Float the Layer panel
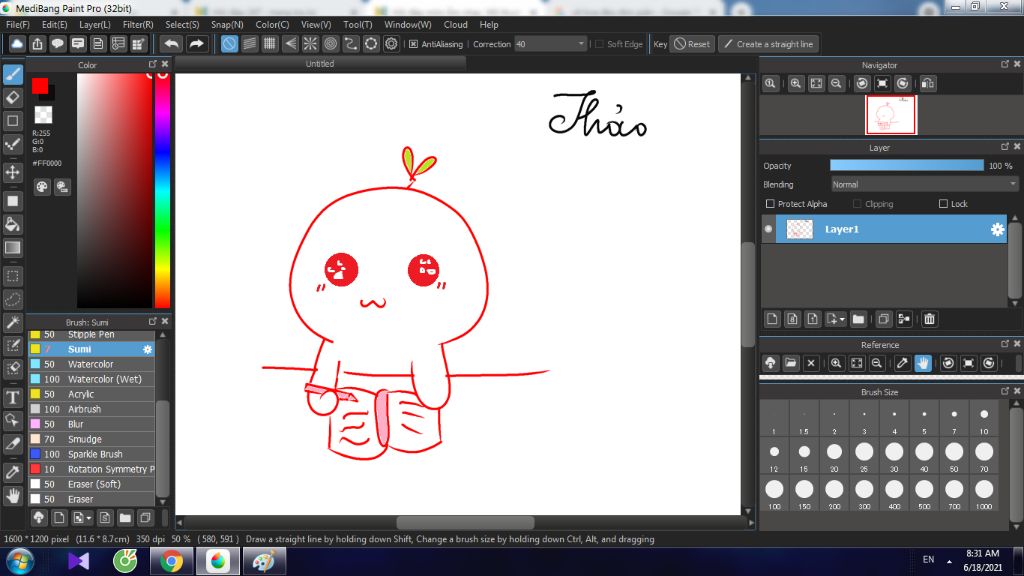The width and height of the screenshot is (1024, 576). (1004, 147)
